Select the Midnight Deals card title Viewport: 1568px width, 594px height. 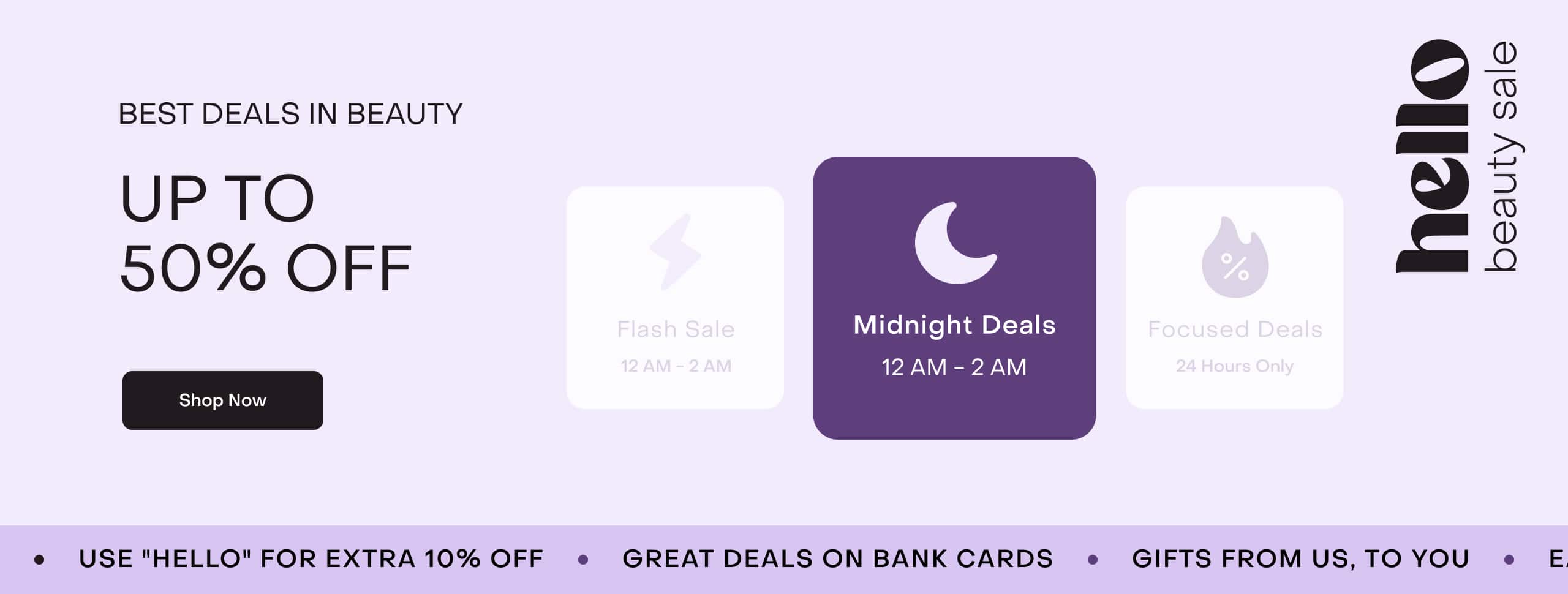click(954, 325)
